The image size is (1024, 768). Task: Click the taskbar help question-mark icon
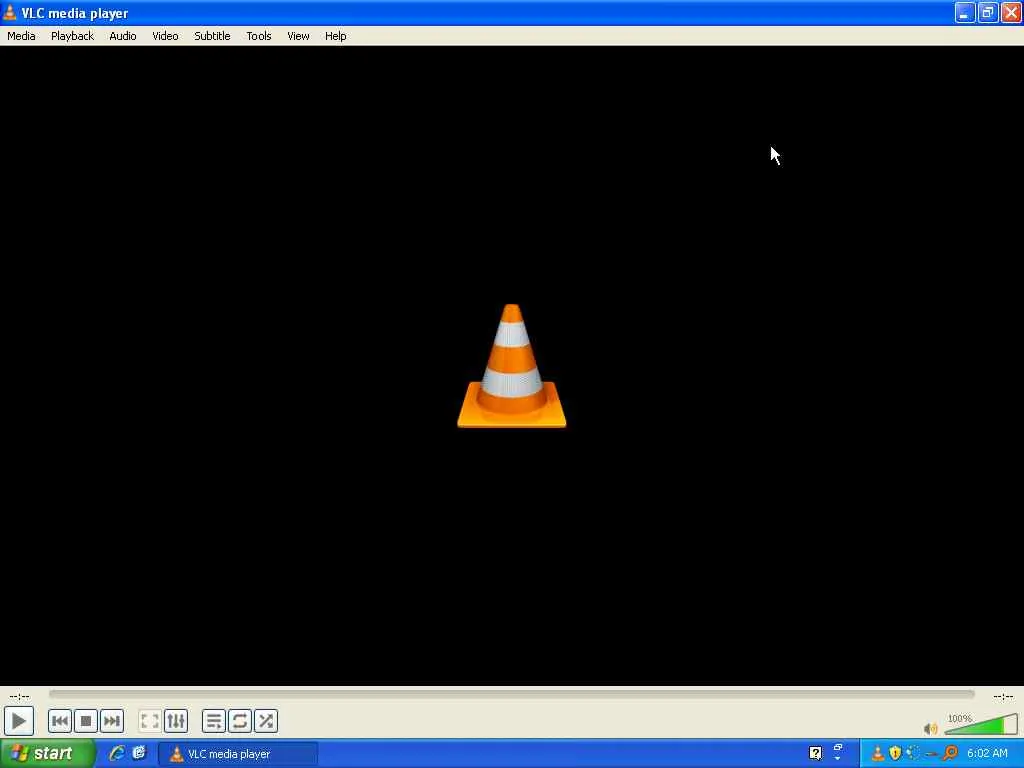click(815, 754)
